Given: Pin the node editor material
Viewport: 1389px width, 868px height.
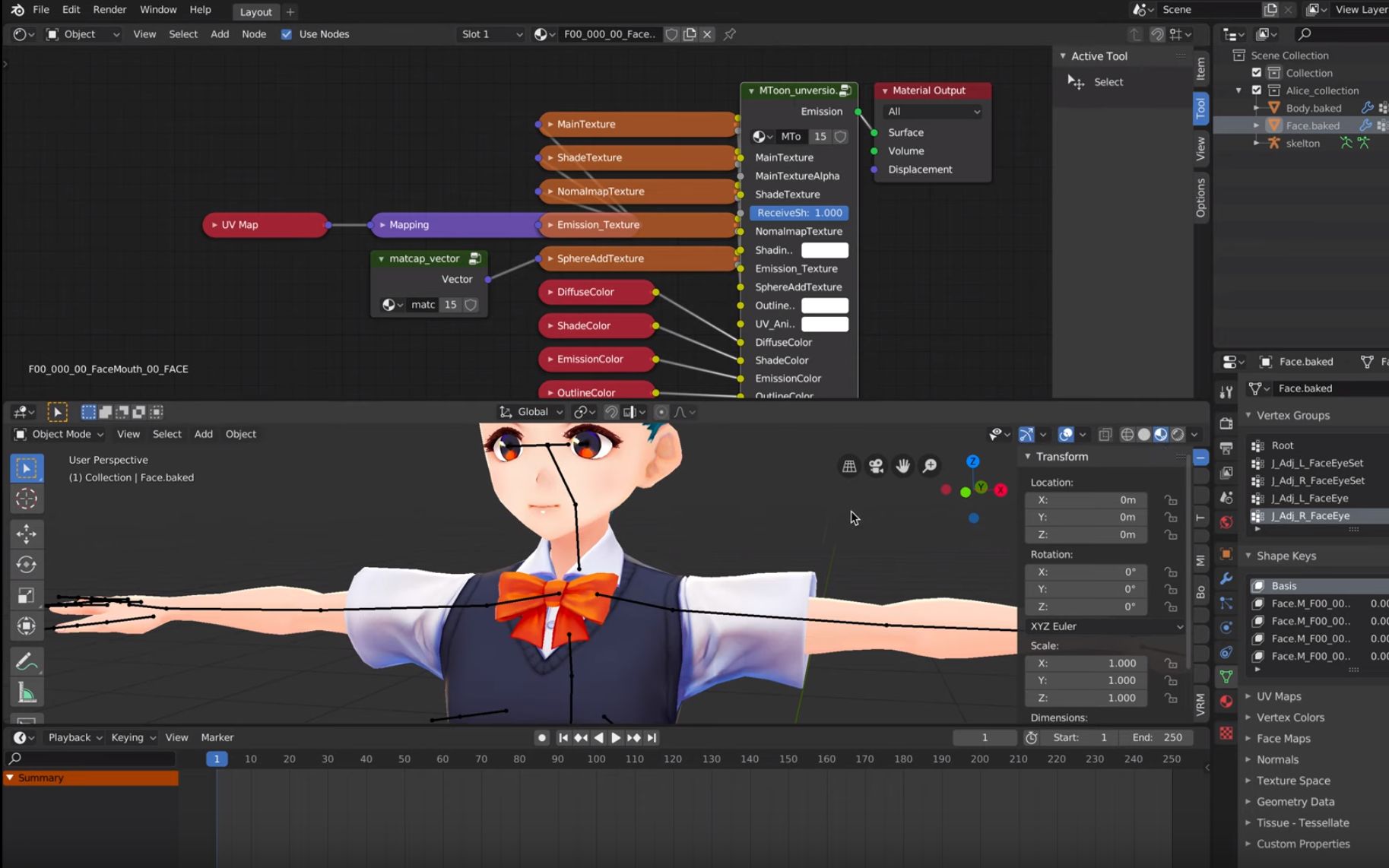Looking at the screenshot, I should pos(730,34).
